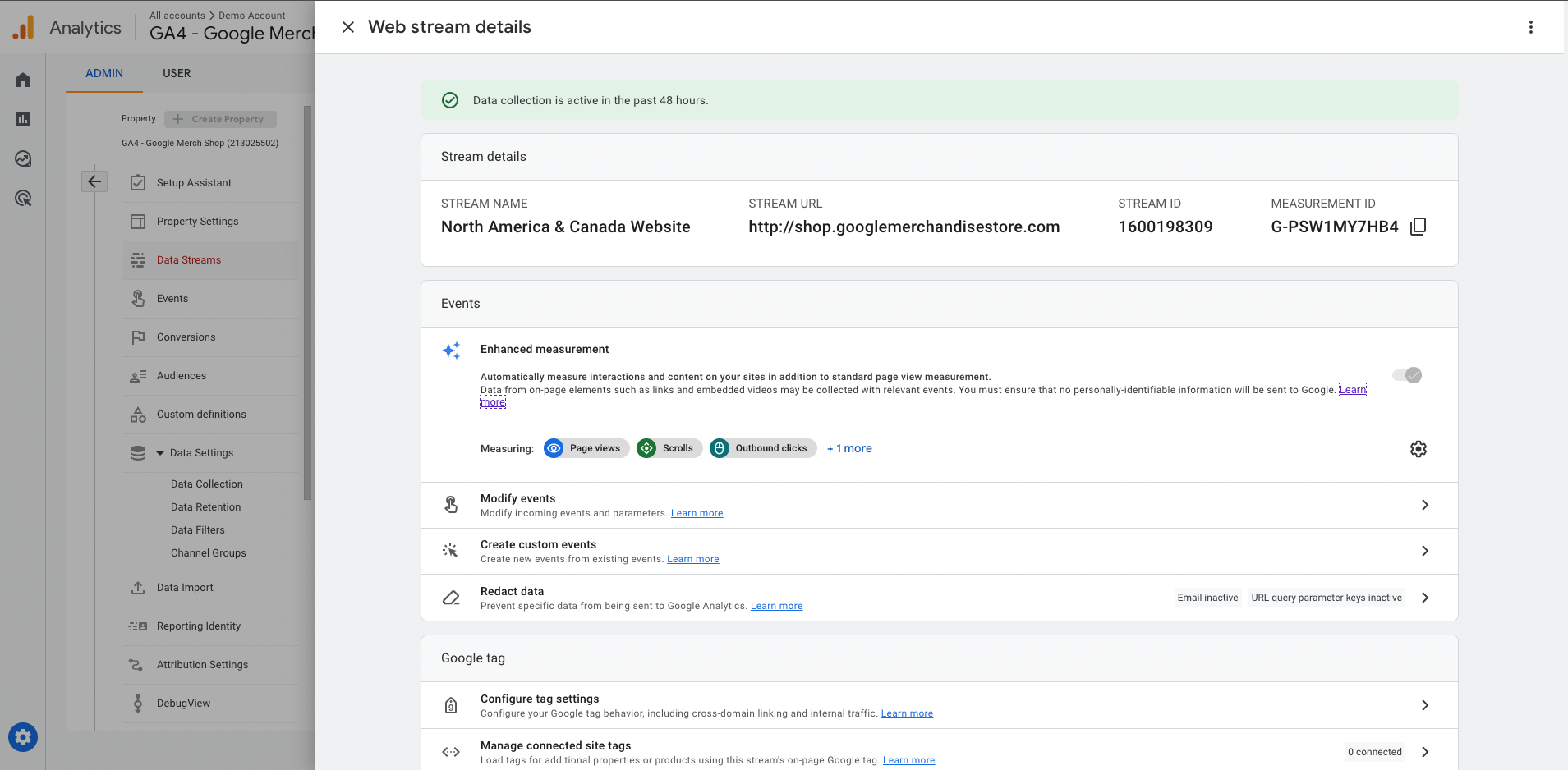Viewport: 1568px width, 770px height.
Task: Switch to the USER tab
Action: click(177, 73)
